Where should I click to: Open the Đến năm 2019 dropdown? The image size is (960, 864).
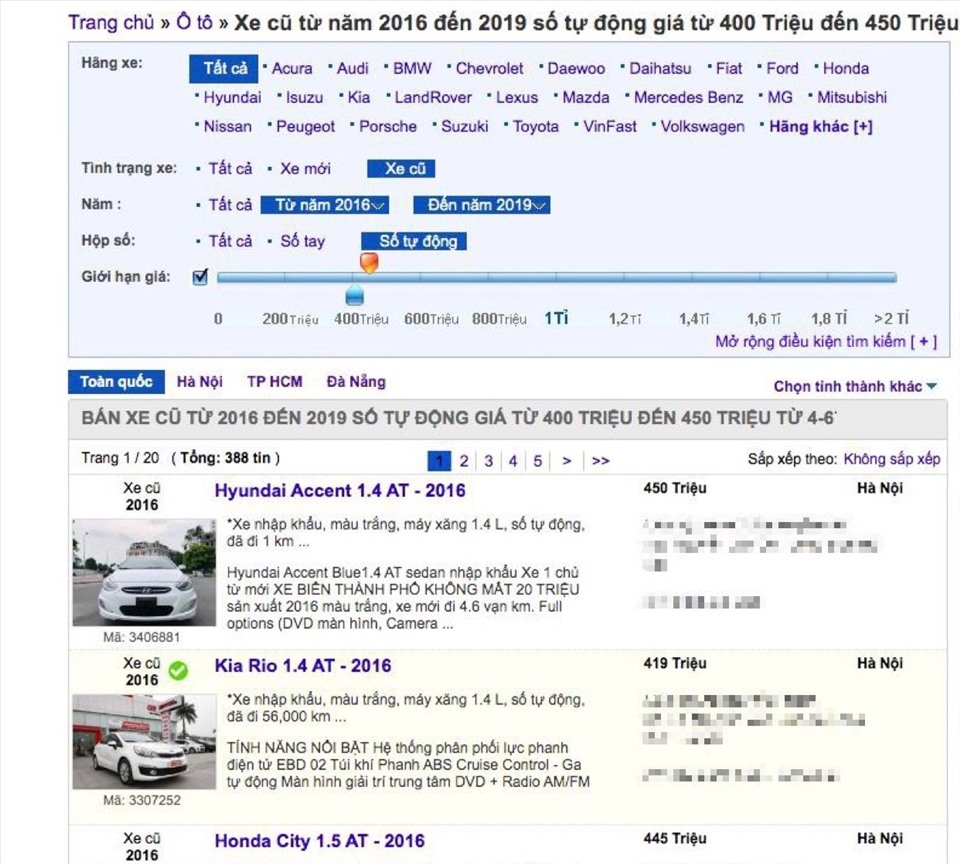tap(482, 205)
